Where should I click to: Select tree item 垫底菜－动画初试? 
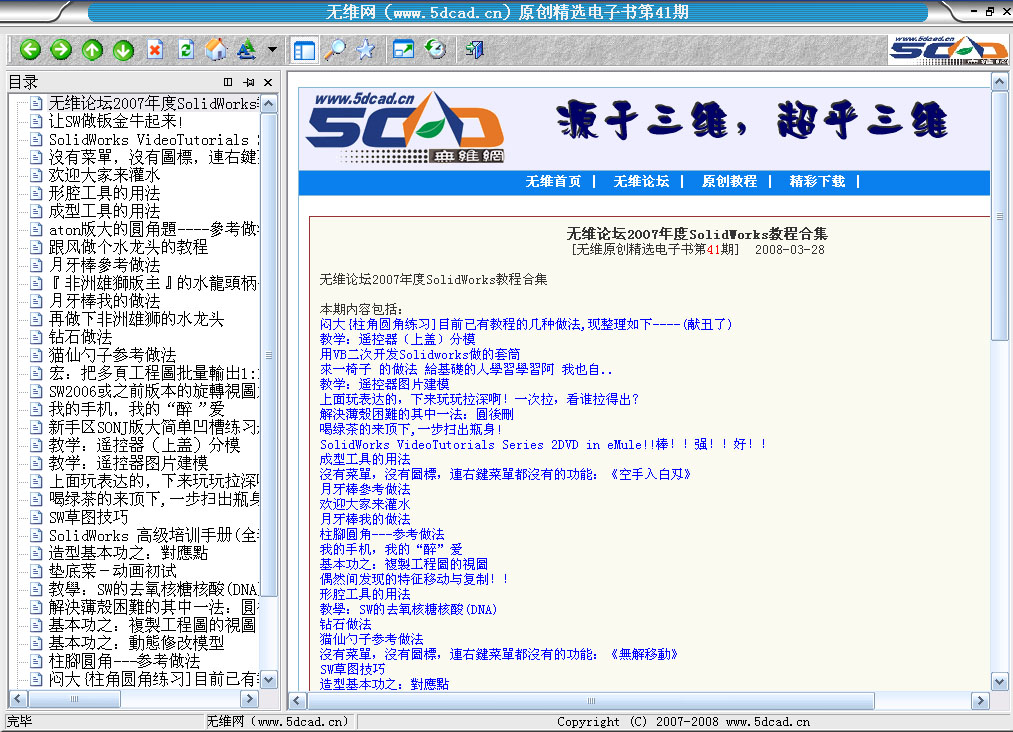(112, 571)
